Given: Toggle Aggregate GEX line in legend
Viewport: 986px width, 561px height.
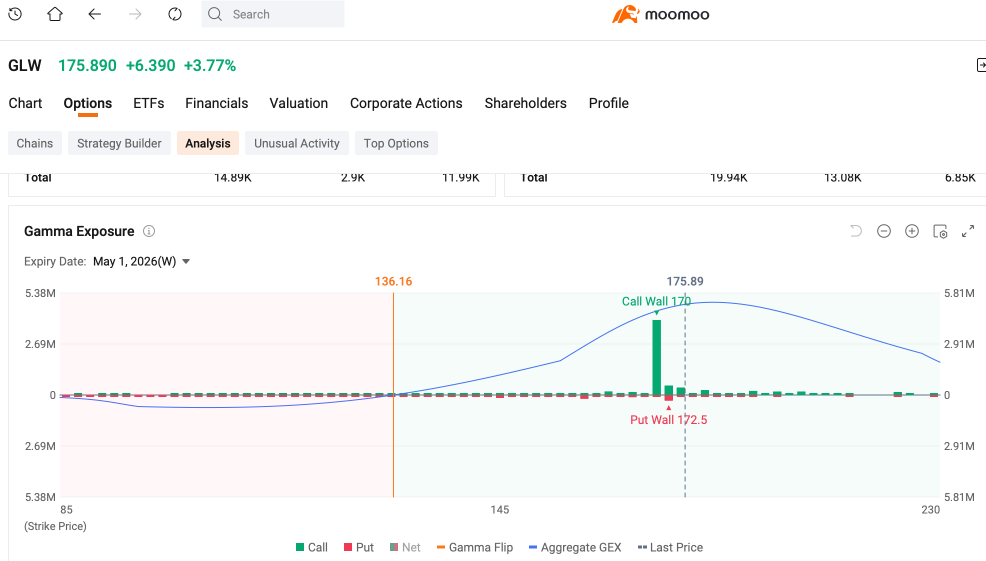Looking at the screenshot, I should point(575,547).
